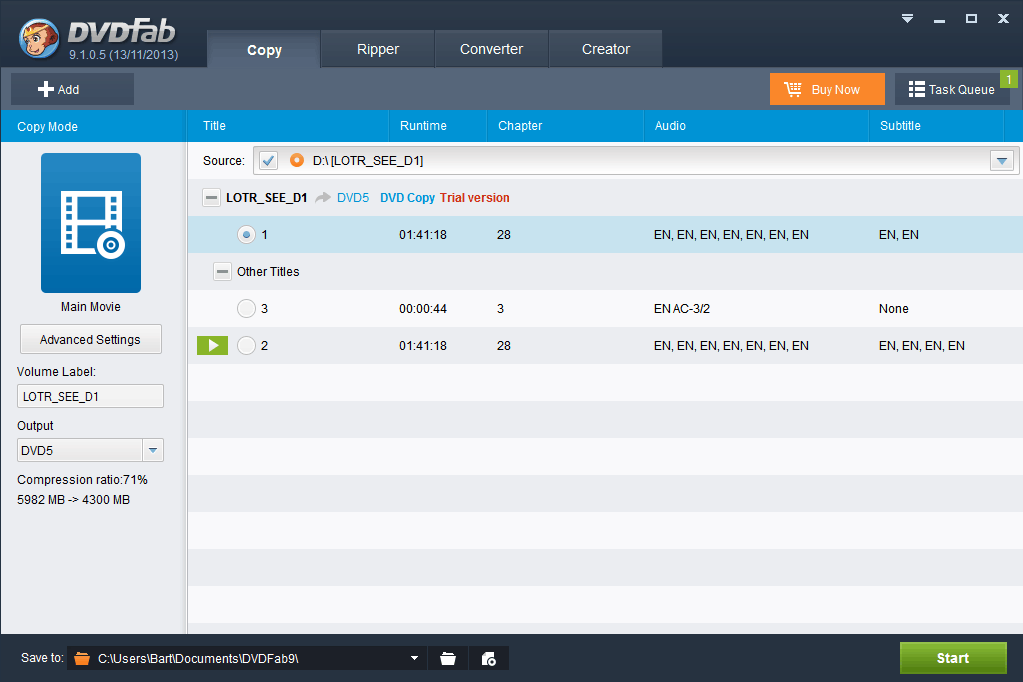The height and width of the screenshot is (682, 1023).
Task: Click the Main Movie filmstrip icon
Action: 90,222
